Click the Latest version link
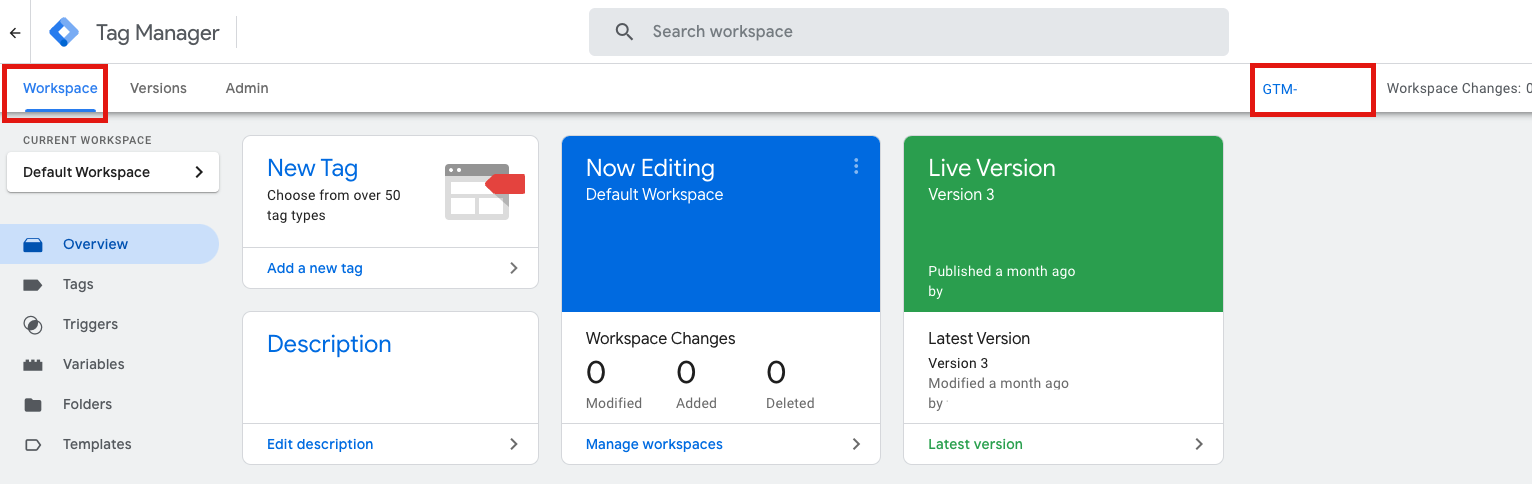 click(975, 444)
